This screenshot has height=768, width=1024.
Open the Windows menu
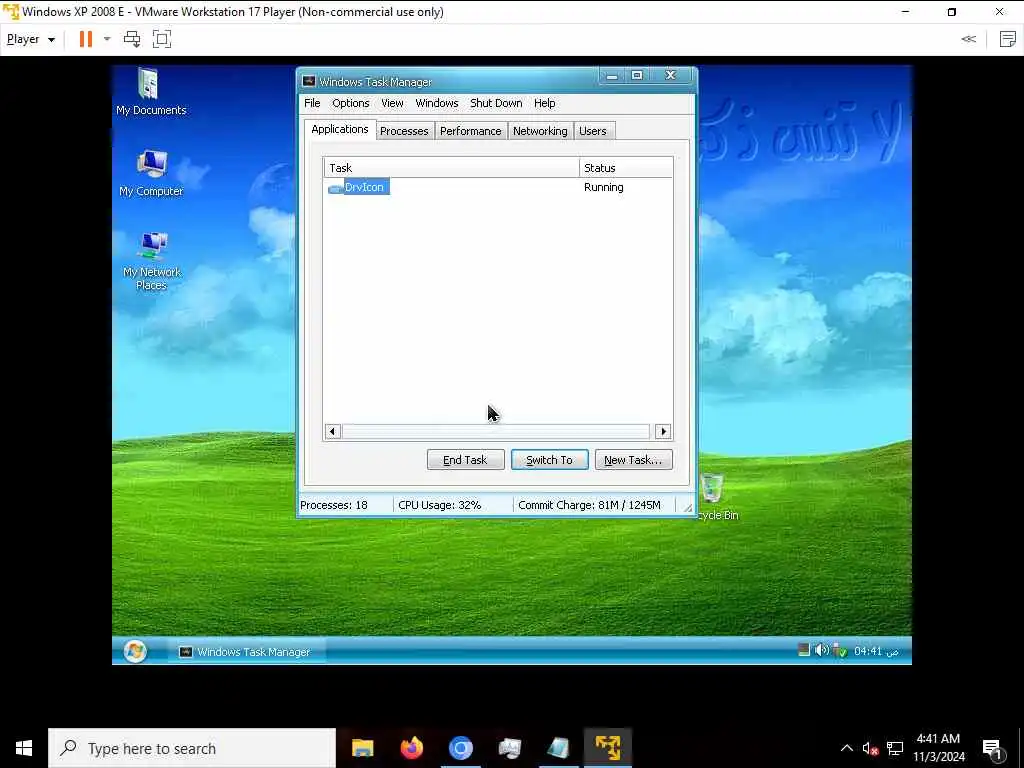tap(437, 103)
